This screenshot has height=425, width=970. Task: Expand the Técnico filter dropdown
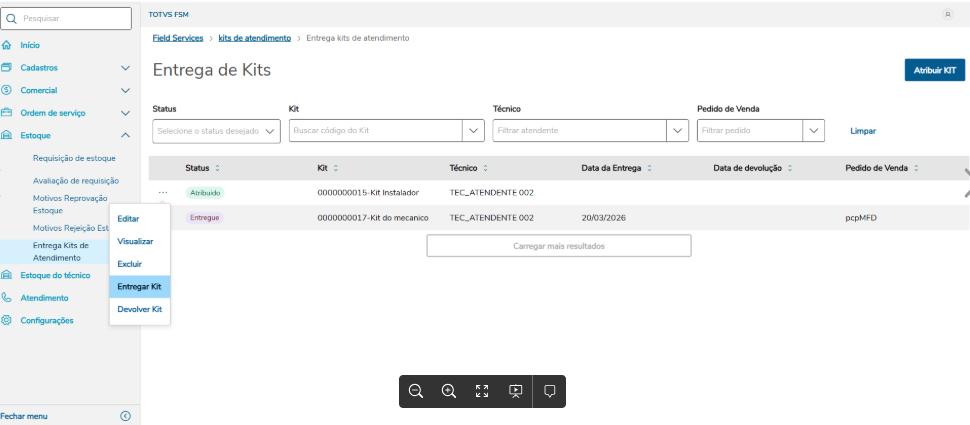click(x=678, y=131)
